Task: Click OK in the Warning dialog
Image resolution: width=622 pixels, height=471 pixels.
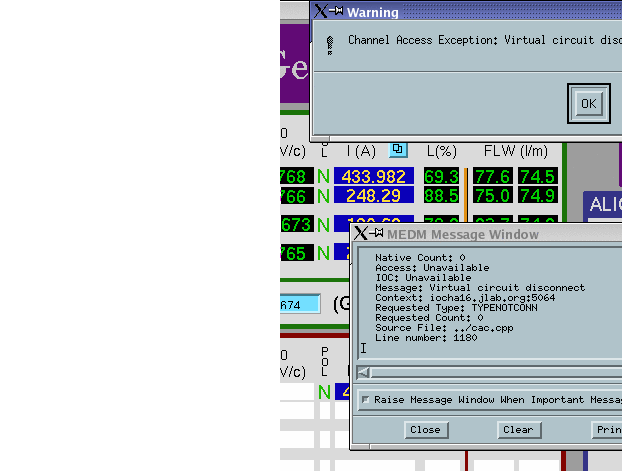Action: [589, 104]
